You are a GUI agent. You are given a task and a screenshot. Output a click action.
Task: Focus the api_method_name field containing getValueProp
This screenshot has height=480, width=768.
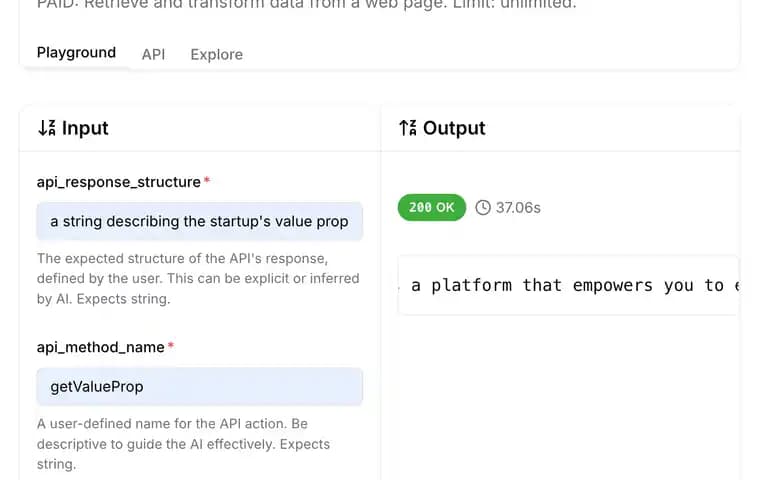point(199,387)
